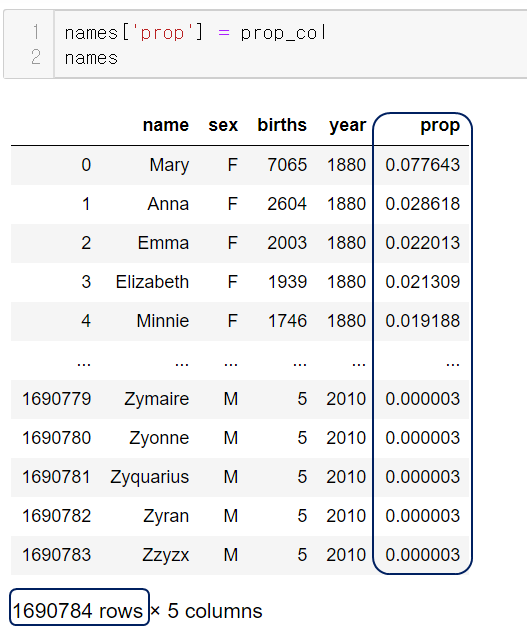Click the 'births' column header
Image resolution: width=527 pixels, height=633 pixels.
pyautogui.click(x=282, y=125)
